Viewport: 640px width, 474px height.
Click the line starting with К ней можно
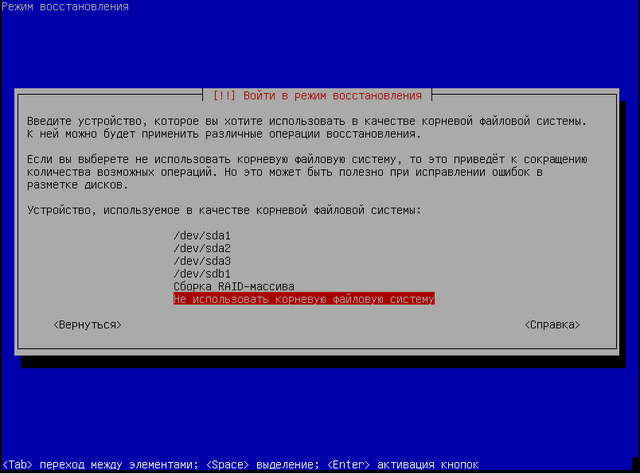224,133
